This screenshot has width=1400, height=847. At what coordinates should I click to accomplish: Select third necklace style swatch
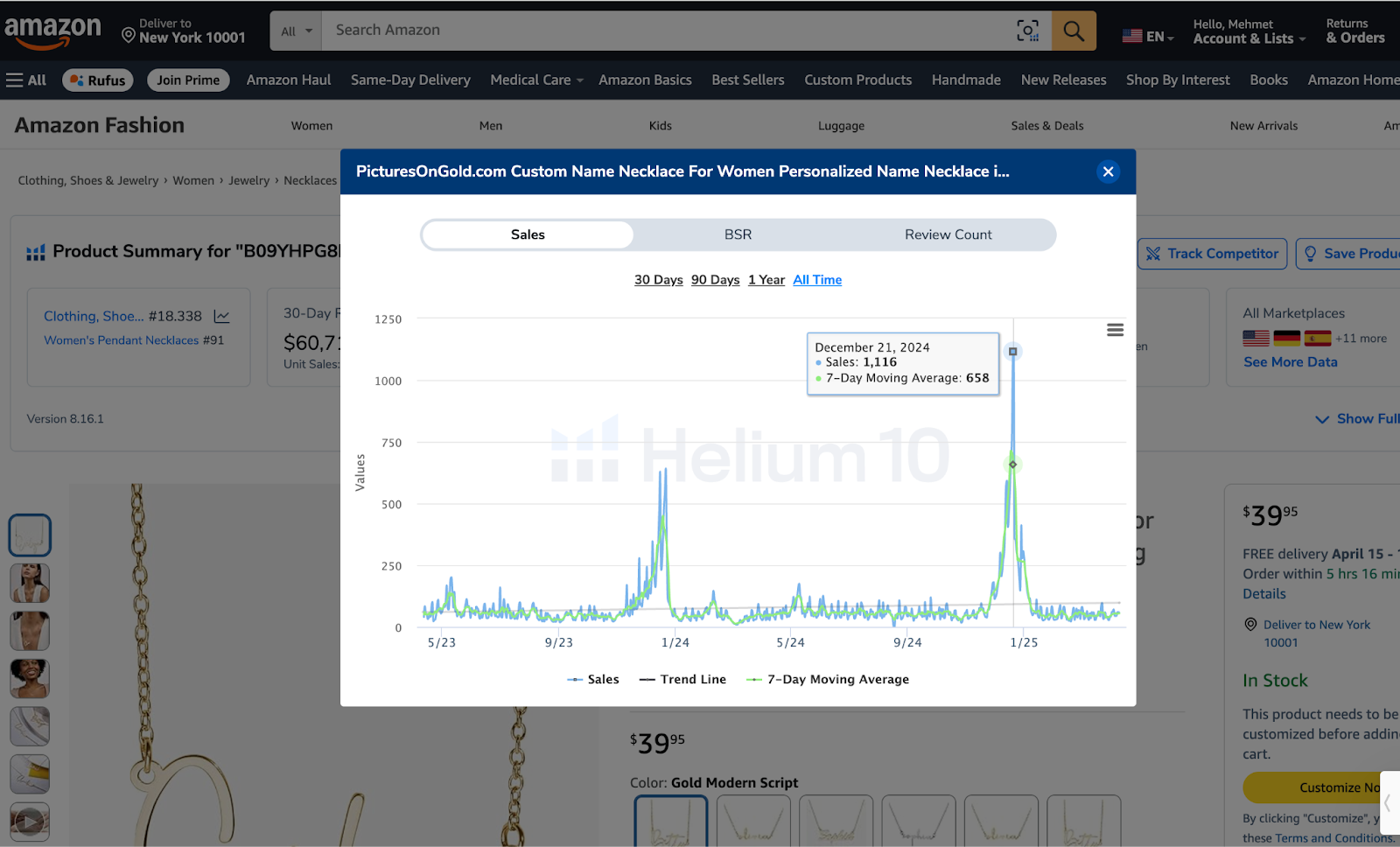836,821
